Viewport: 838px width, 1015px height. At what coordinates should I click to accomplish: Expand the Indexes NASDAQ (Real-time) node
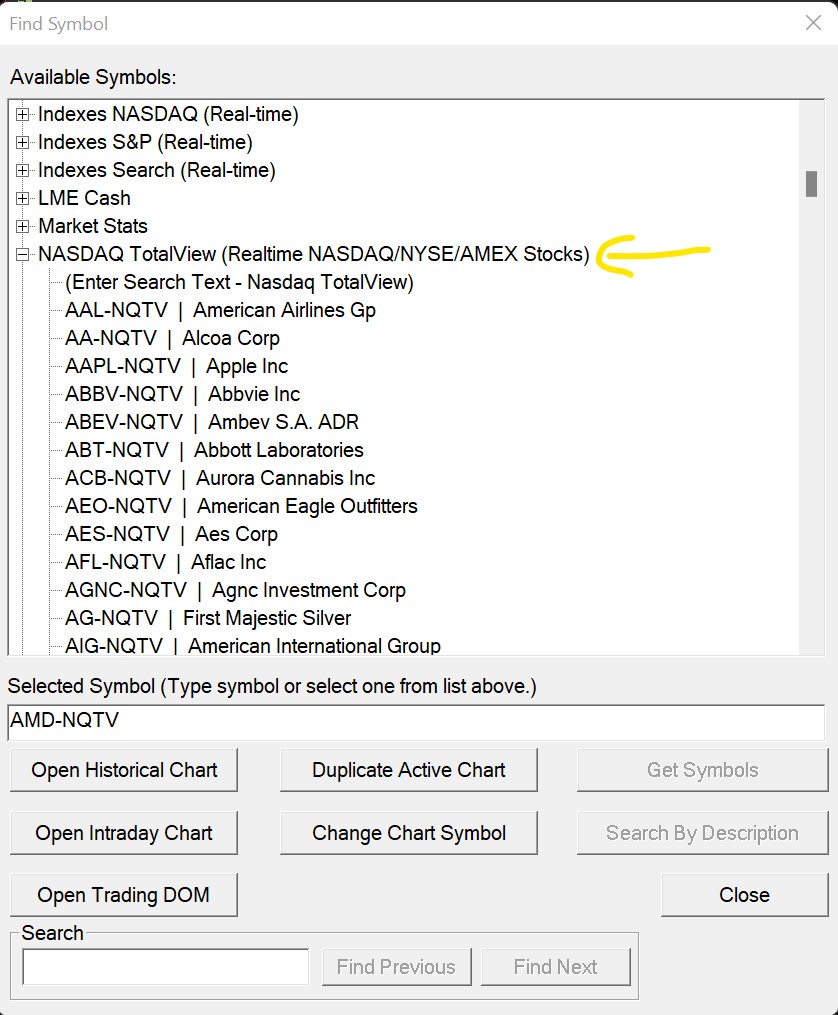(x=23, y=115)
